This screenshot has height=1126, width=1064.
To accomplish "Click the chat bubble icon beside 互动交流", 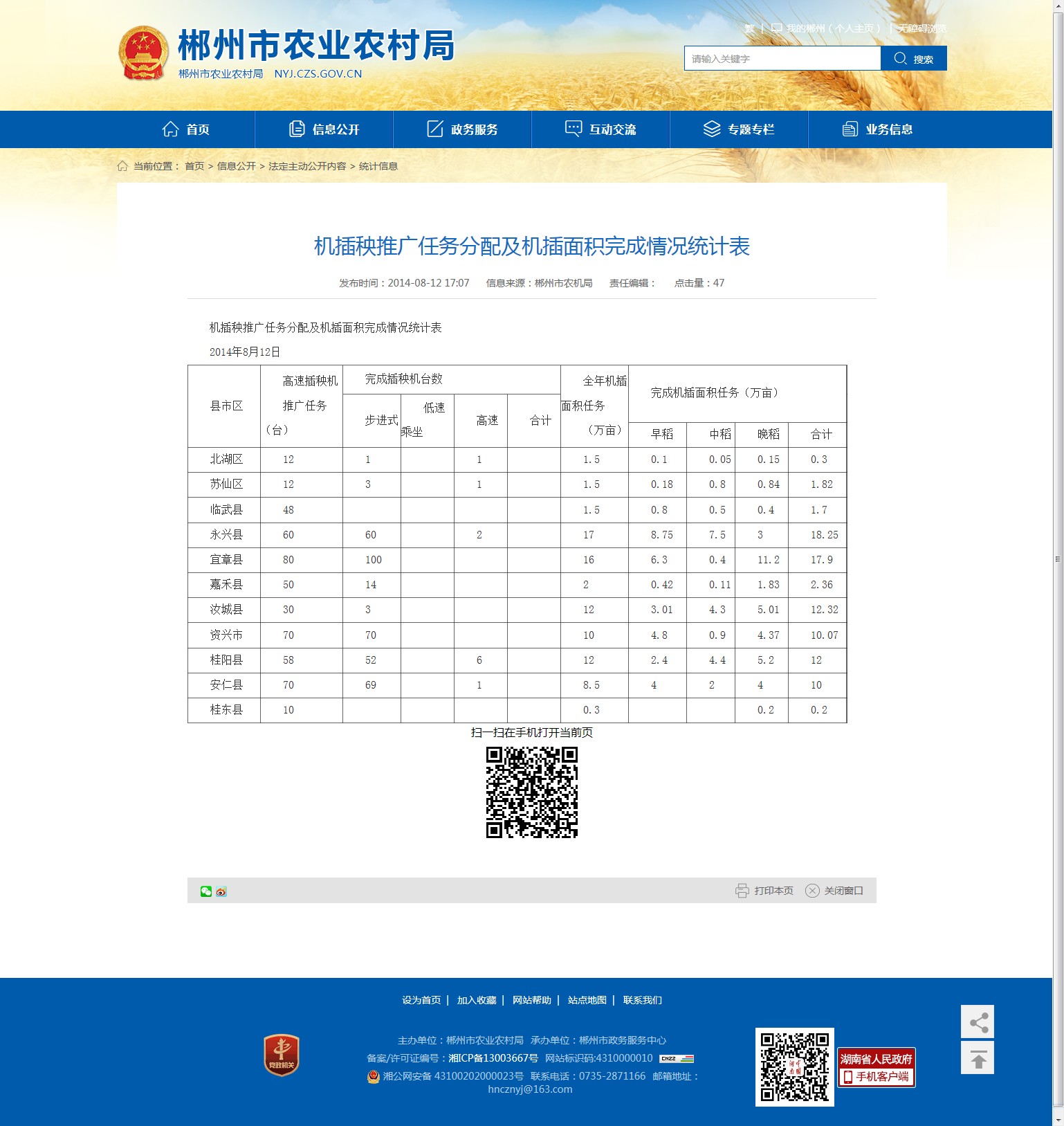I will tap(574, 129).
